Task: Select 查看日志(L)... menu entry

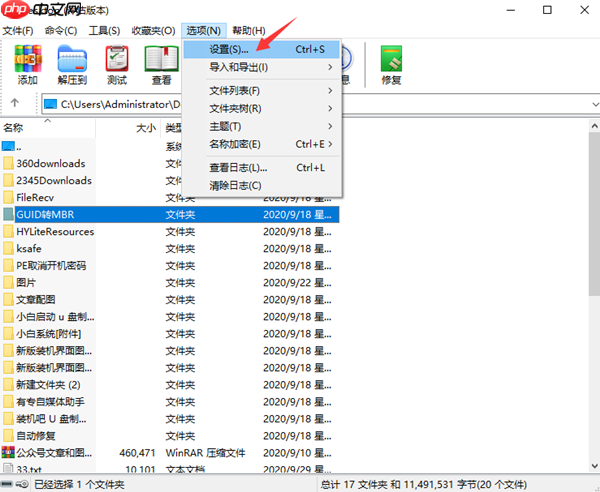Action: point(261,168)
